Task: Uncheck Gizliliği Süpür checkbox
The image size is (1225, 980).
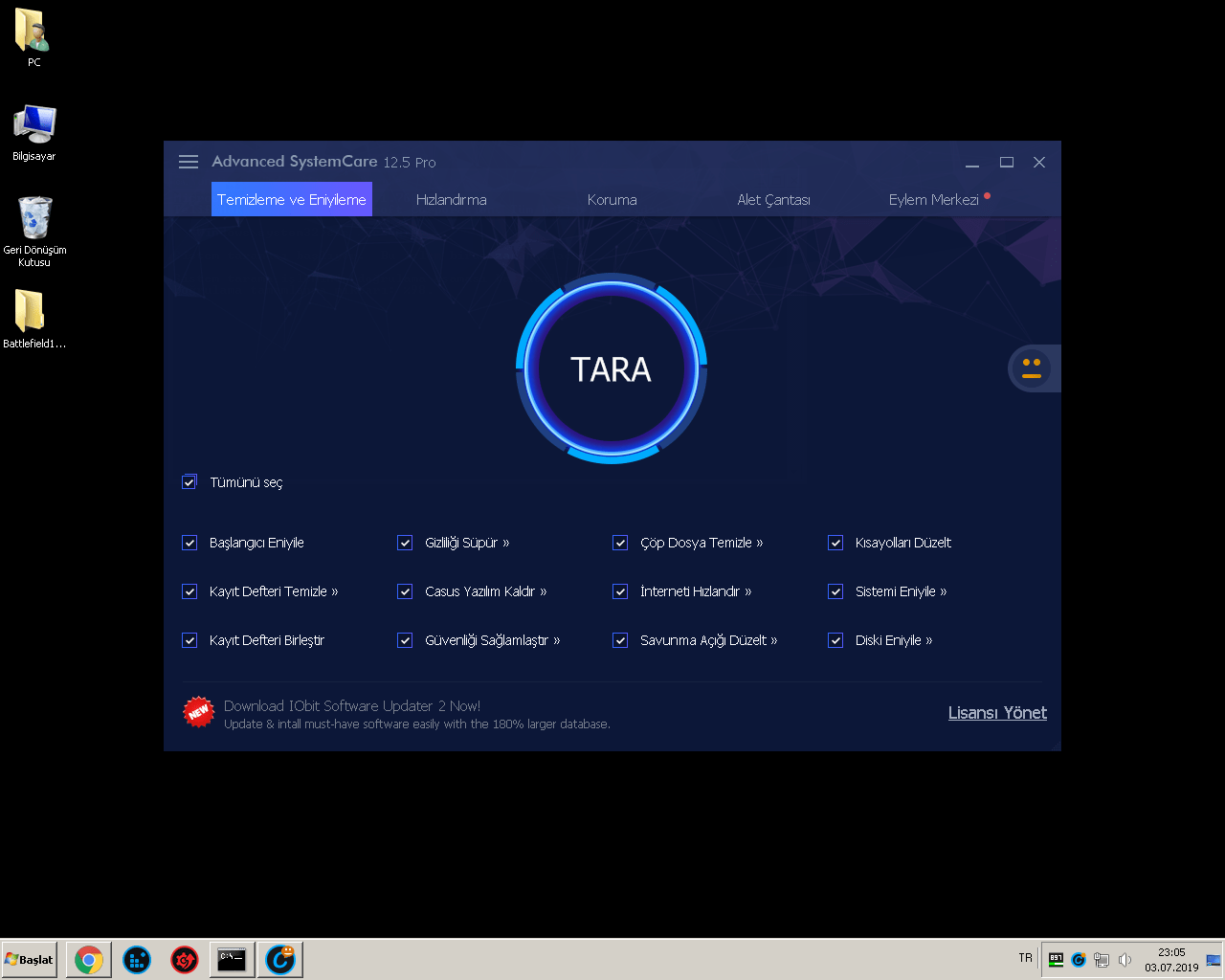Action: [x=405, y=543]
